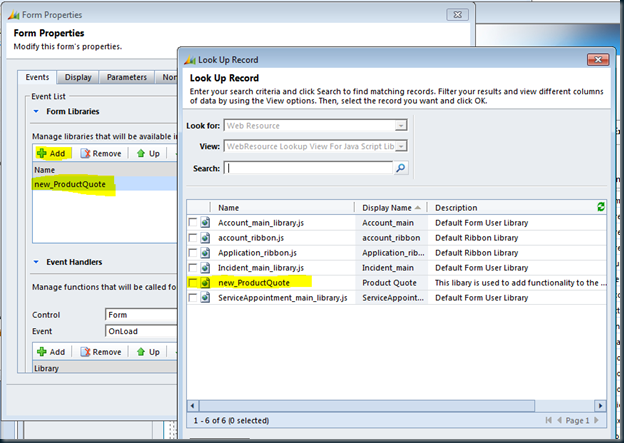Click the search magnifier icon

click(401, 168)
